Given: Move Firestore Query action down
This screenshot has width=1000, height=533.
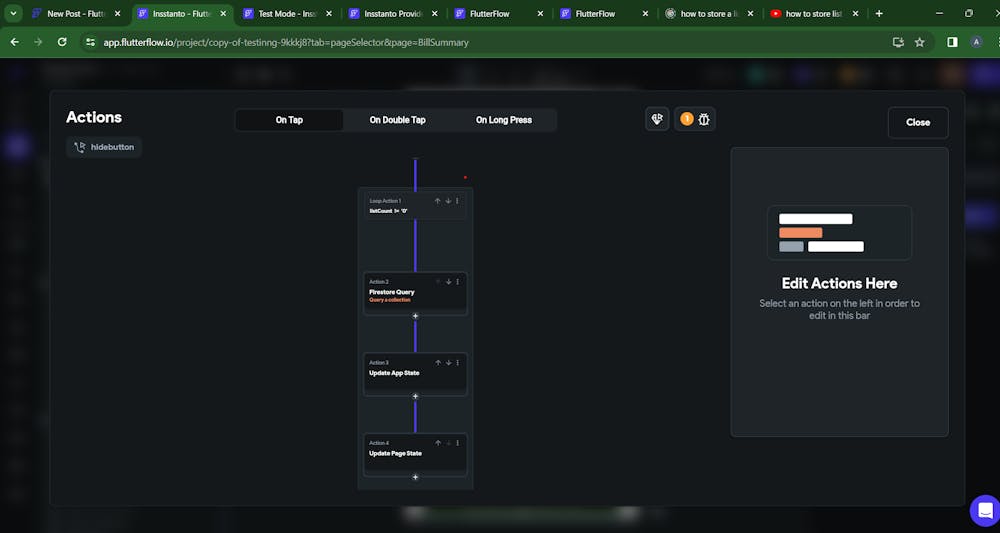Looking at the screenshot, I should coord(448,282).
